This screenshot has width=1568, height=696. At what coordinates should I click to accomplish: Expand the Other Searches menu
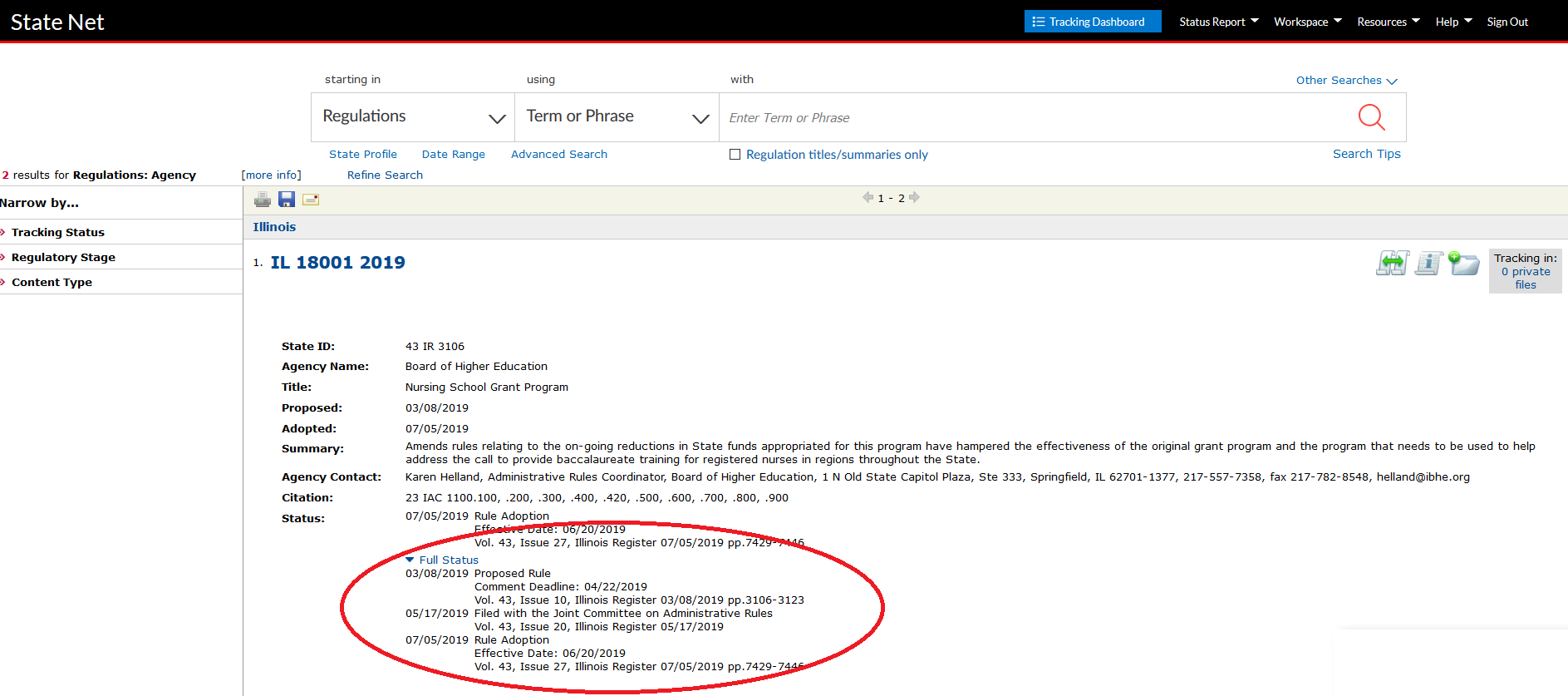(x=1346, y=81)
